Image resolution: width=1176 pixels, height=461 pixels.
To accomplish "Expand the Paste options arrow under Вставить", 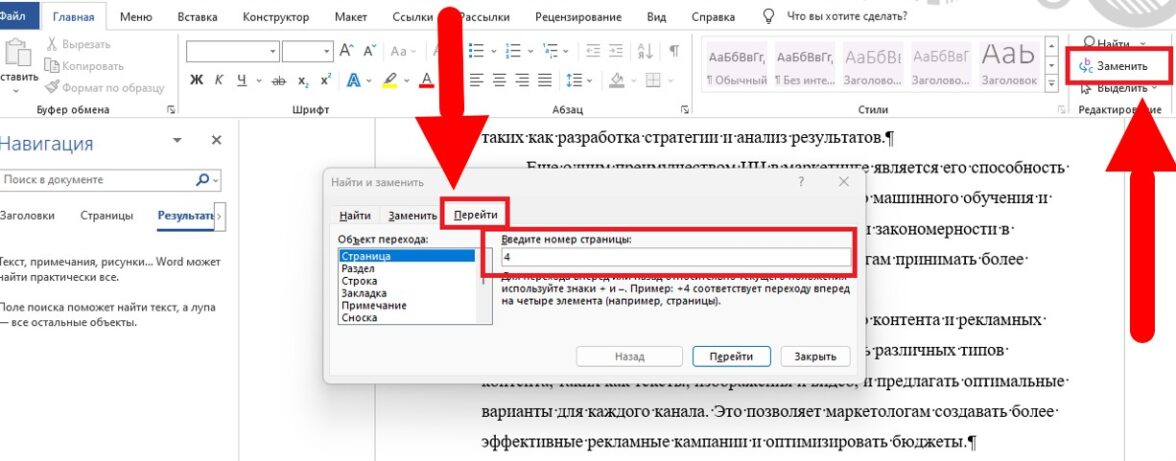I will 16,91.
